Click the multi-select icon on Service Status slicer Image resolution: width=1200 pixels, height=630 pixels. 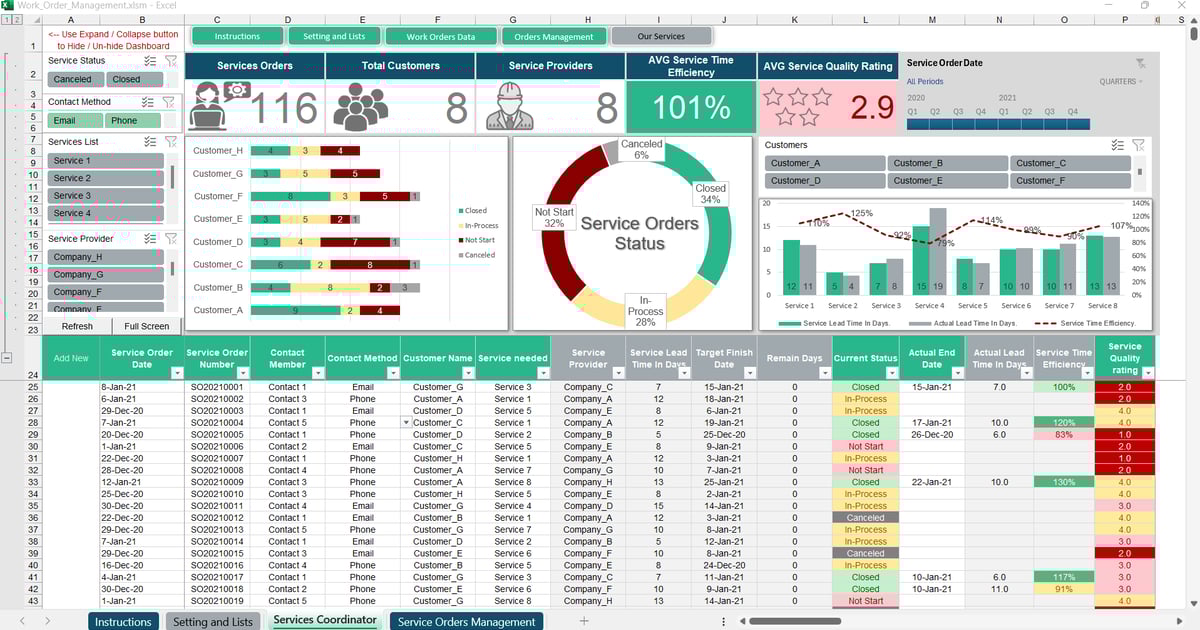coord(150,61)
